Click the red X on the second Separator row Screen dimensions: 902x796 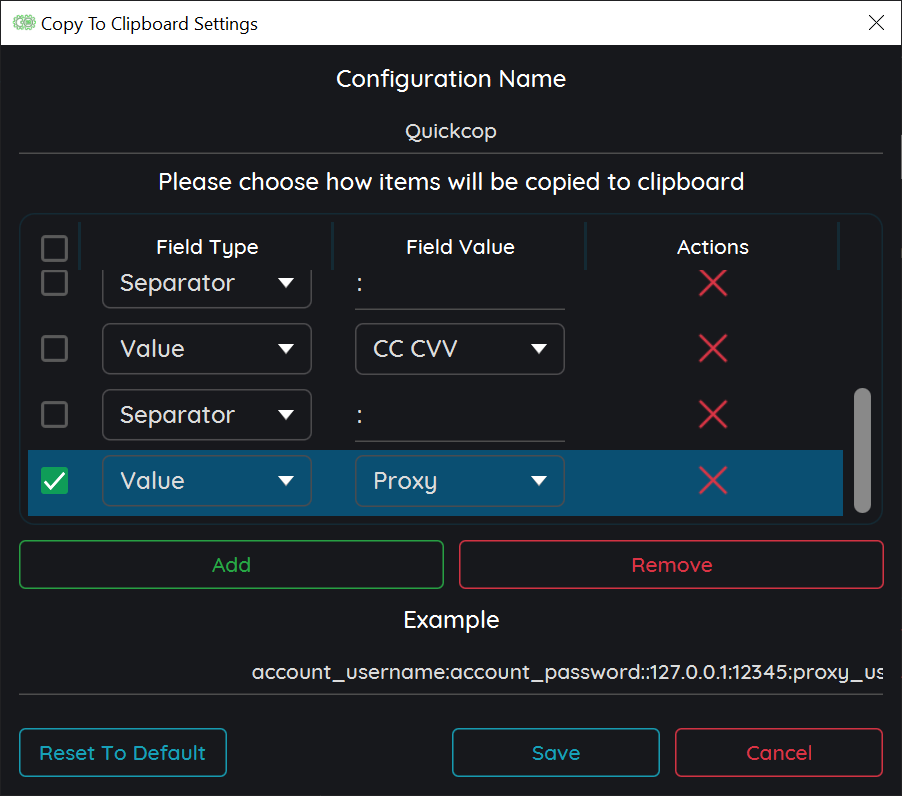[712, 414]
